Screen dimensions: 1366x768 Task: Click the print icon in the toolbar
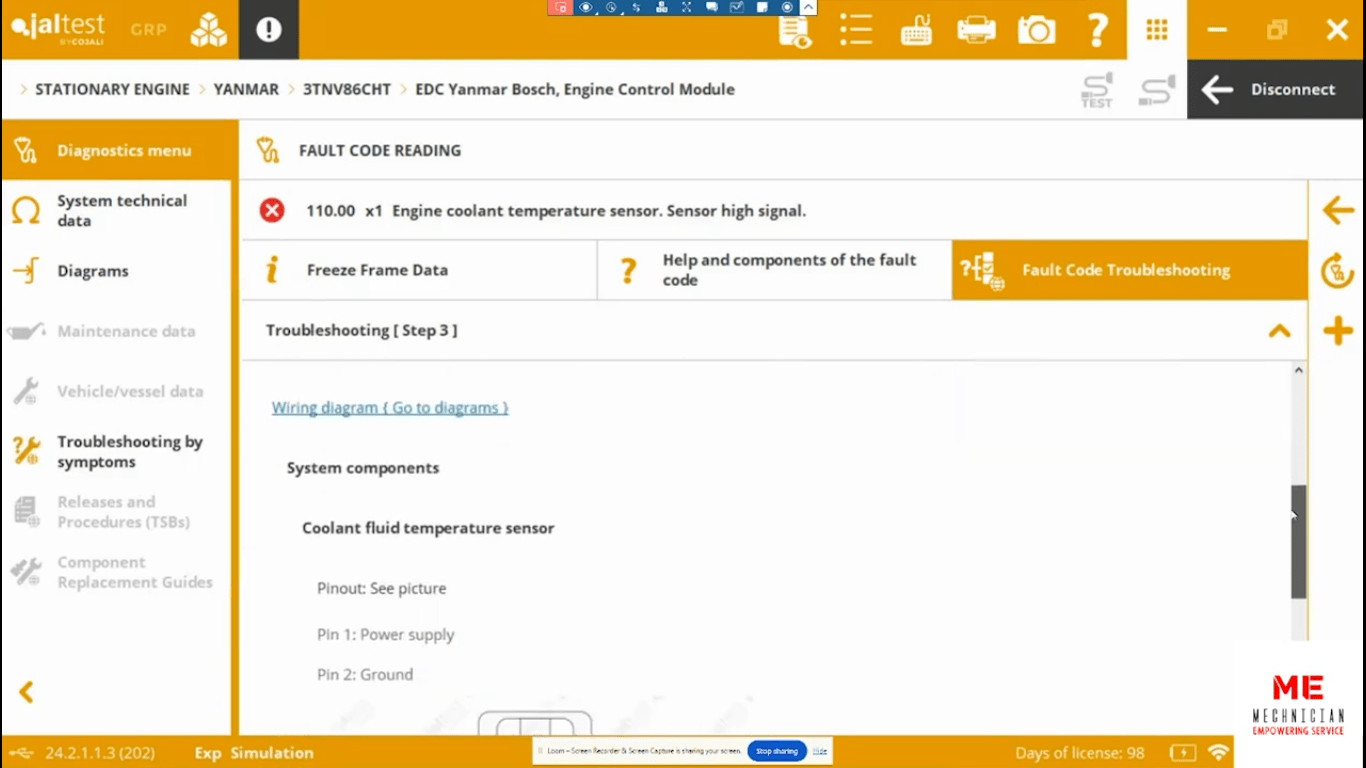(x=976, y=30)
